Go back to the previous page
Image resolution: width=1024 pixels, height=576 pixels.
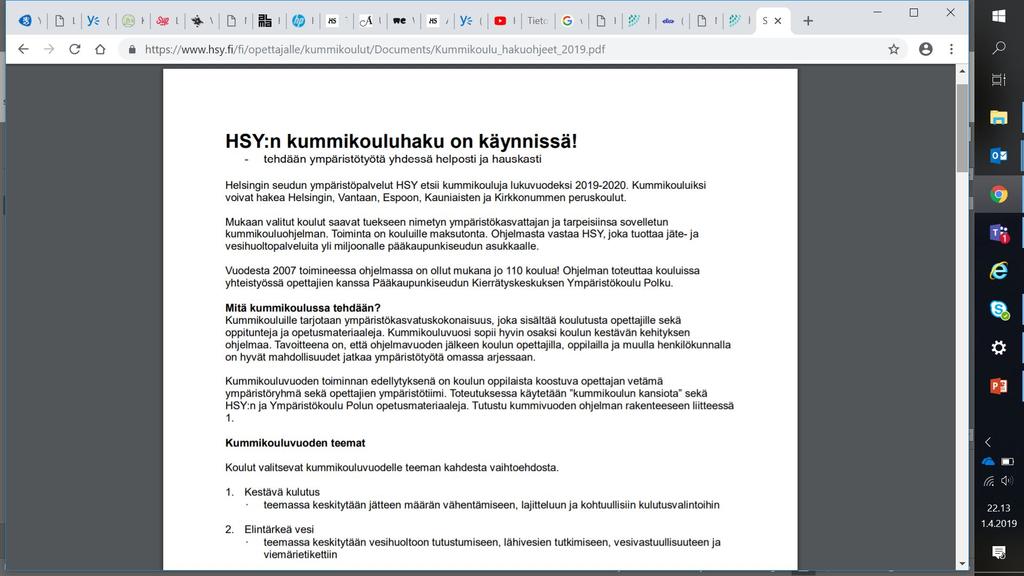[24, 49]
